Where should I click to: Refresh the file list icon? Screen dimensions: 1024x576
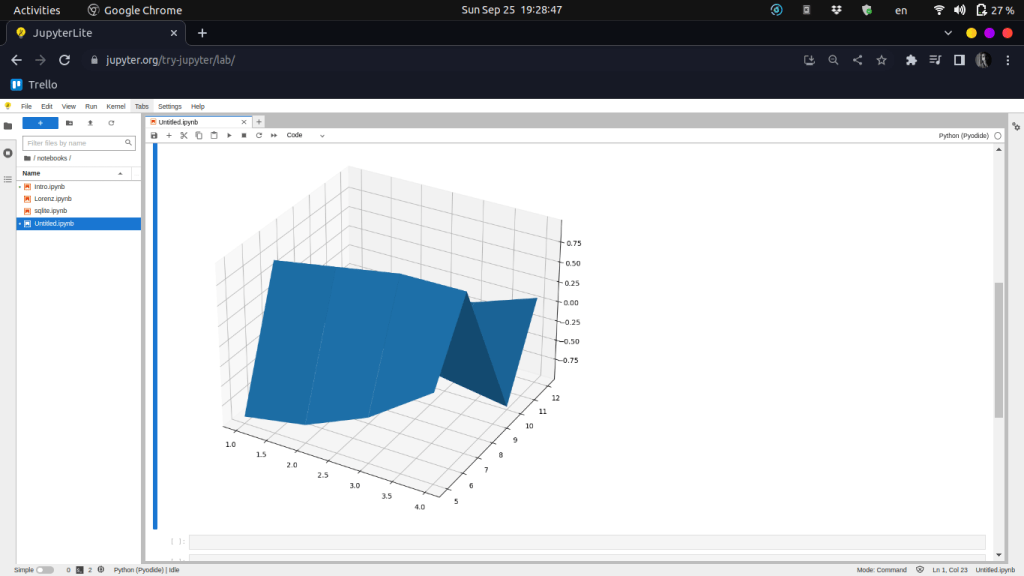pos(111,123)
